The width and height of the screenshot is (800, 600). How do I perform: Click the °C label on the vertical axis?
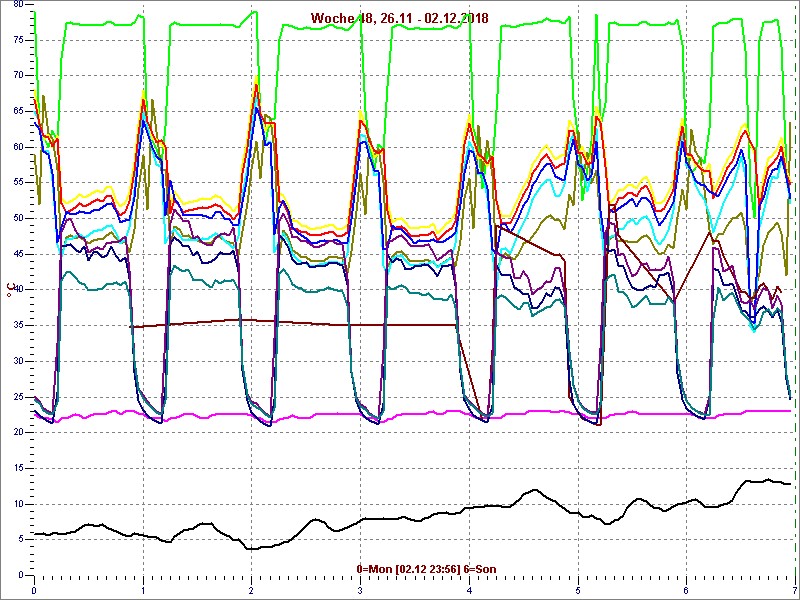[12, 291]
